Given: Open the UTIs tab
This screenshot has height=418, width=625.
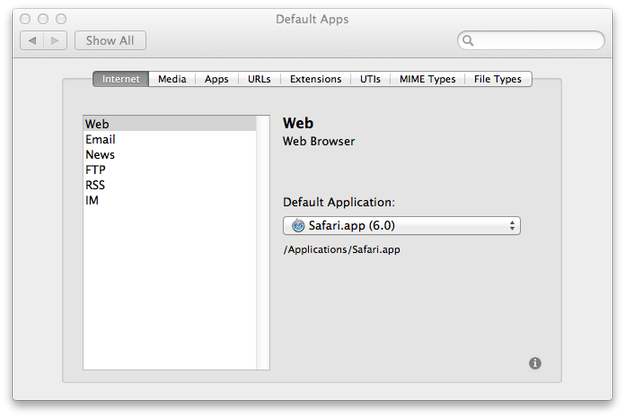Looking at the screenshot, I should coord(370,79).
